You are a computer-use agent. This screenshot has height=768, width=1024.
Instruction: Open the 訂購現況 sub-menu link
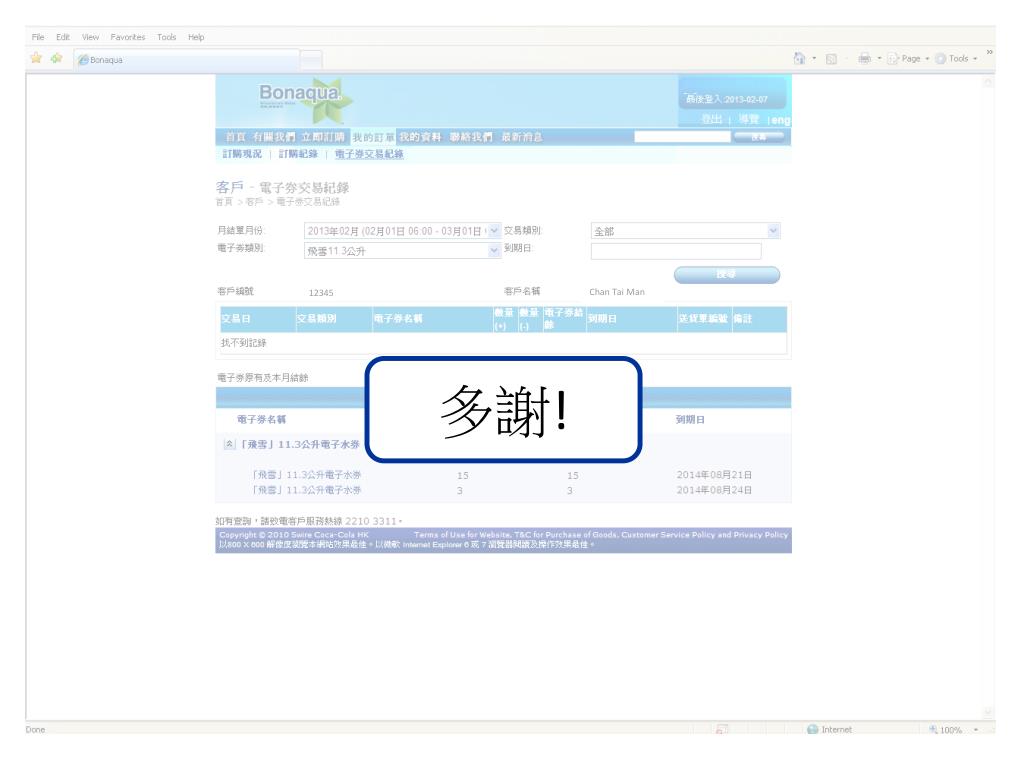(x=242, y=154)
